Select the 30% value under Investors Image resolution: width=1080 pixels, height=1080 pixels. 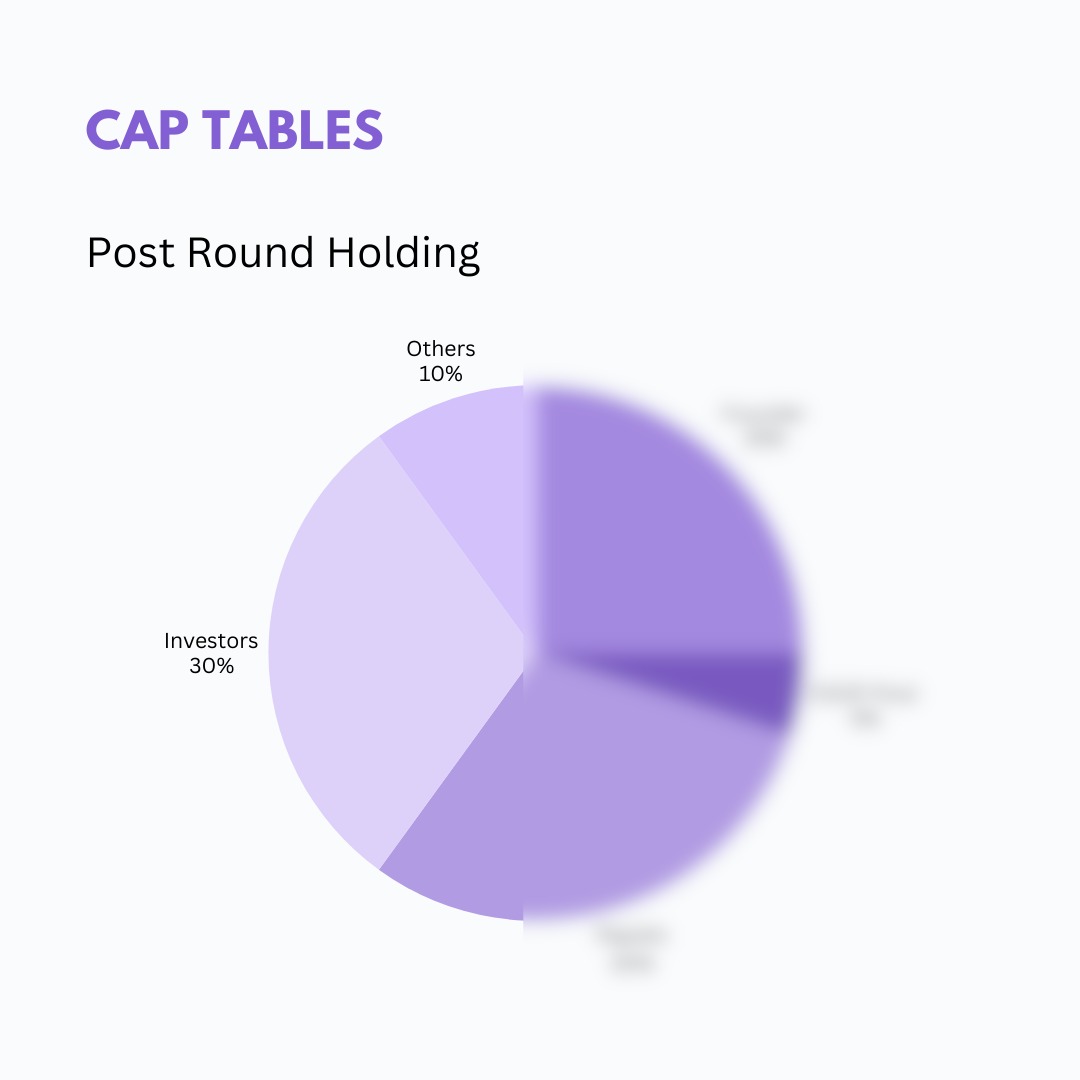click(211, 666)
